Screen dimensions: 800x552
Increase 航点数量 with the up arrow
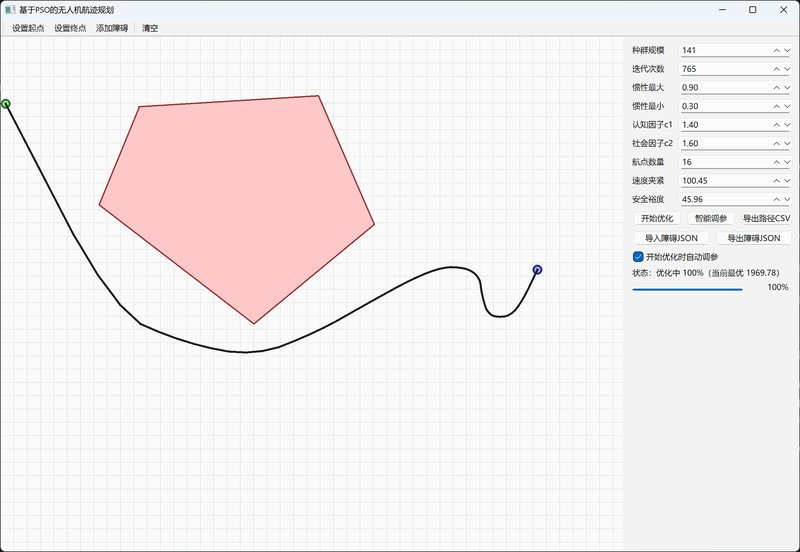coord(776,162)
